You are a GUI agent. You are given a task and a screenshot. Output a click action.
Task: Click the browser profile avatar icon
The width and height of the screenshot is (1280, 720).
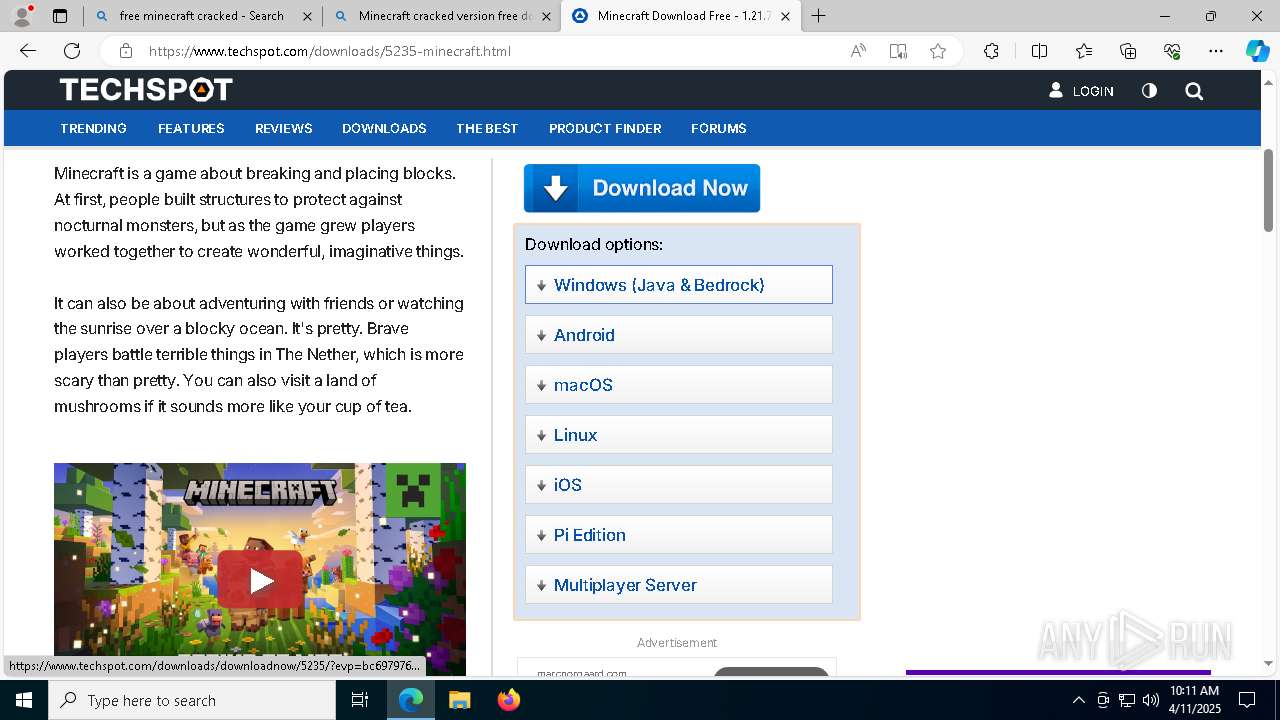[x=22, y=16]
